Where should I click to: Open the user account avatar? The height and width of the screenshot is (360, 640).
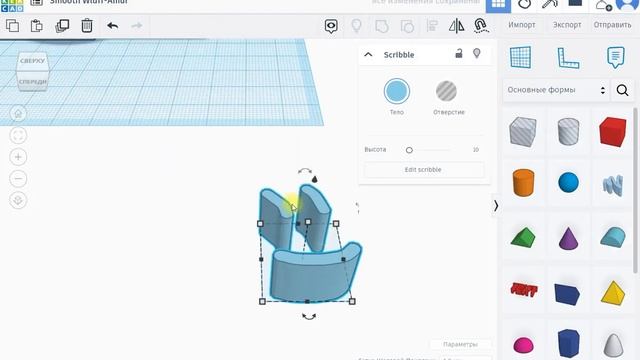(627, 4)
